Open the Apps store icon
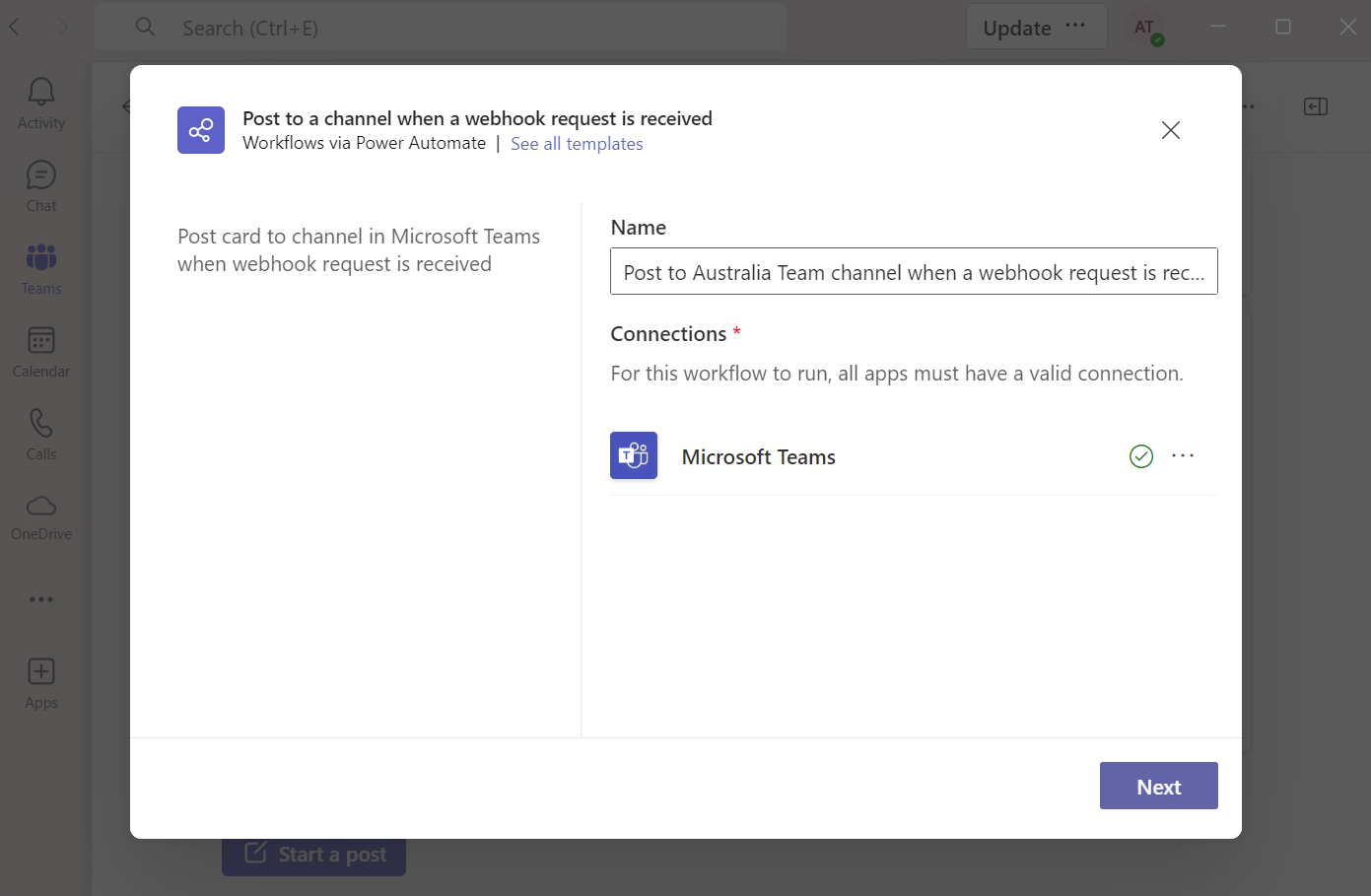Screen dimensions: 1371x896 click(41, 683)
